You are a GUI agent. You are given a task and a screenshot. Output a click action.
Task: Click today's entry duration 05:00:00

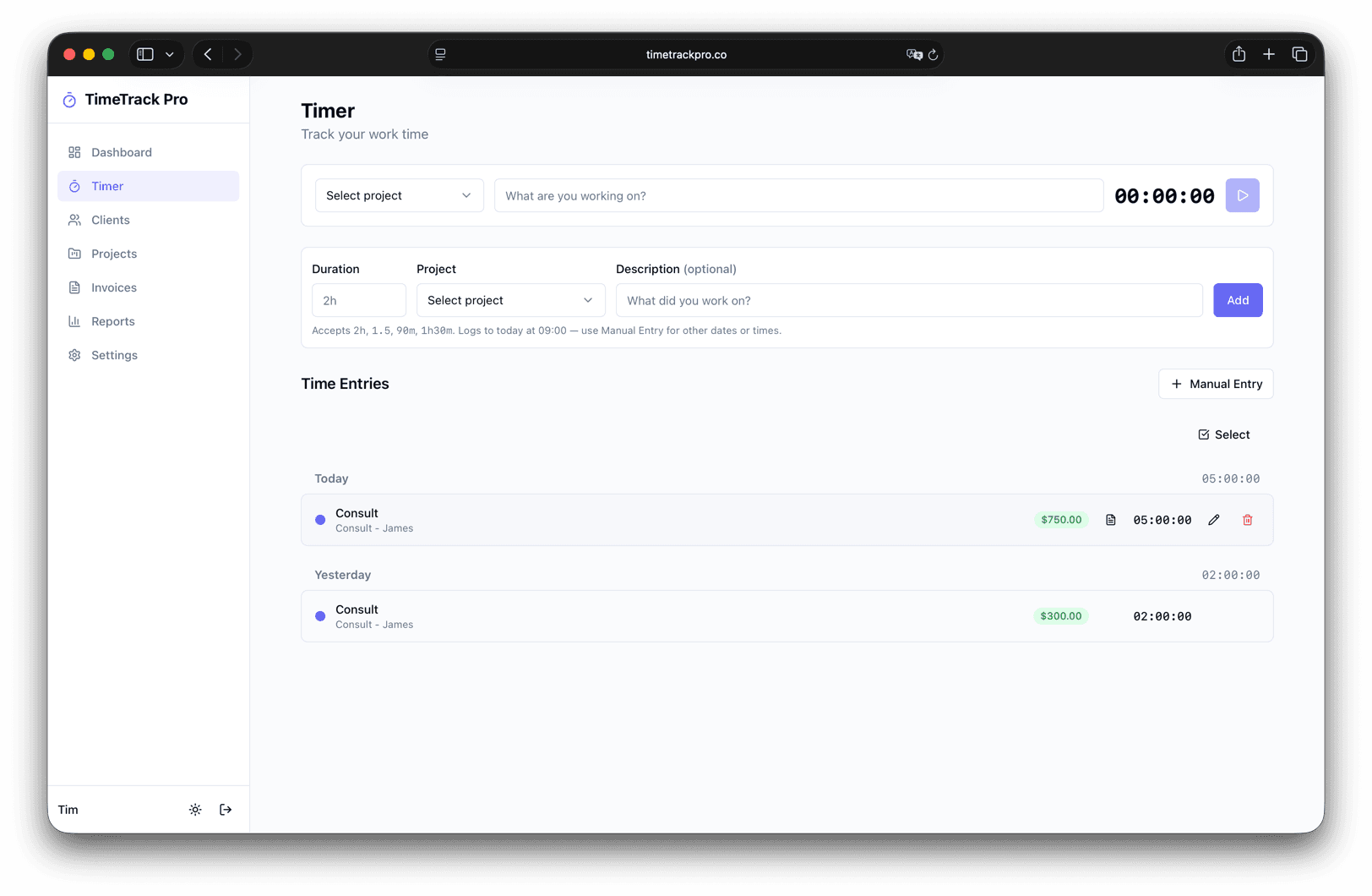click(1162, 520)
